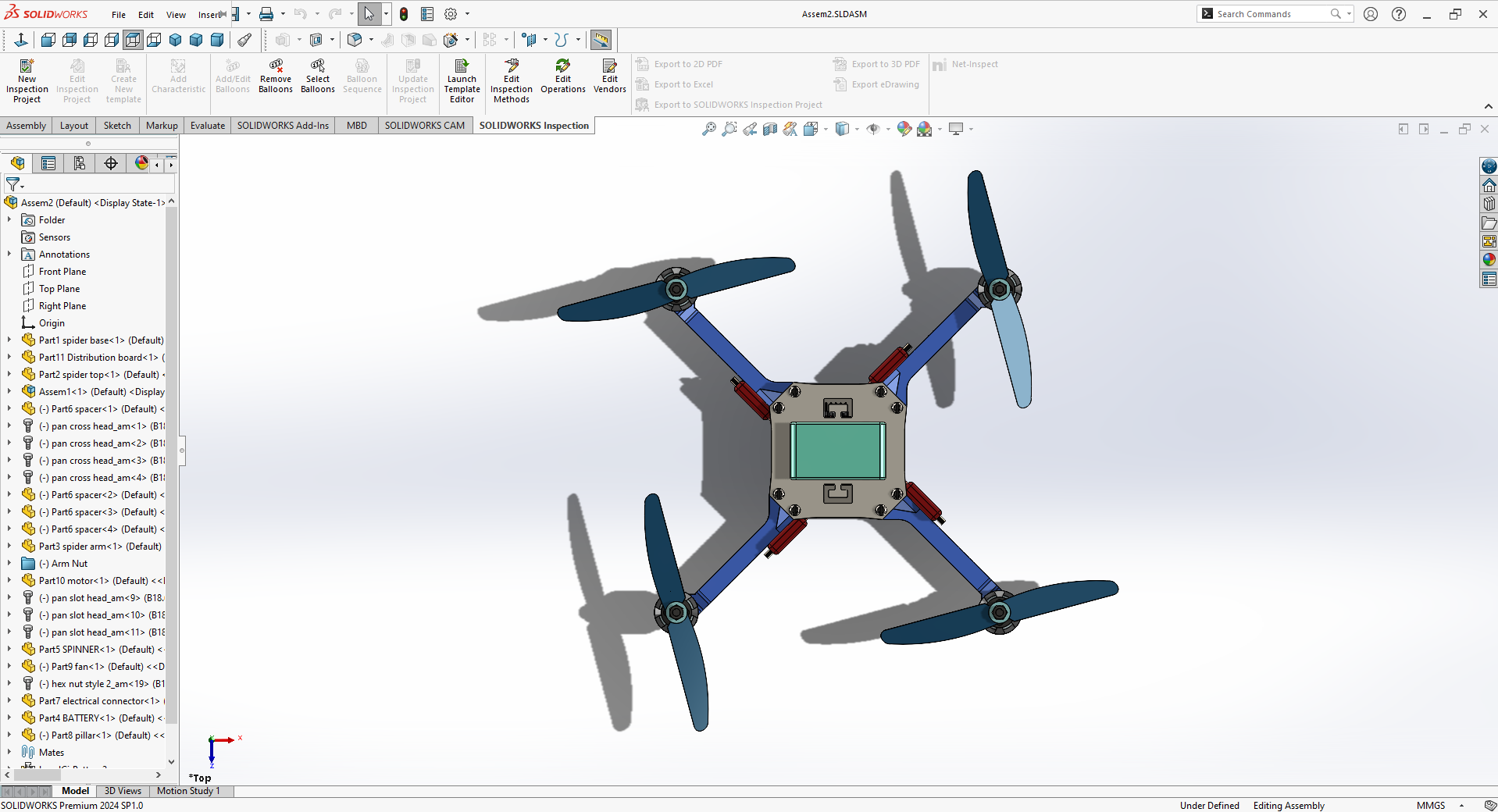Viewport: 1498px width, 812px height.
Task: Open the ConfigurationManager tab in the left panel
Action: [x=80, y=163]
